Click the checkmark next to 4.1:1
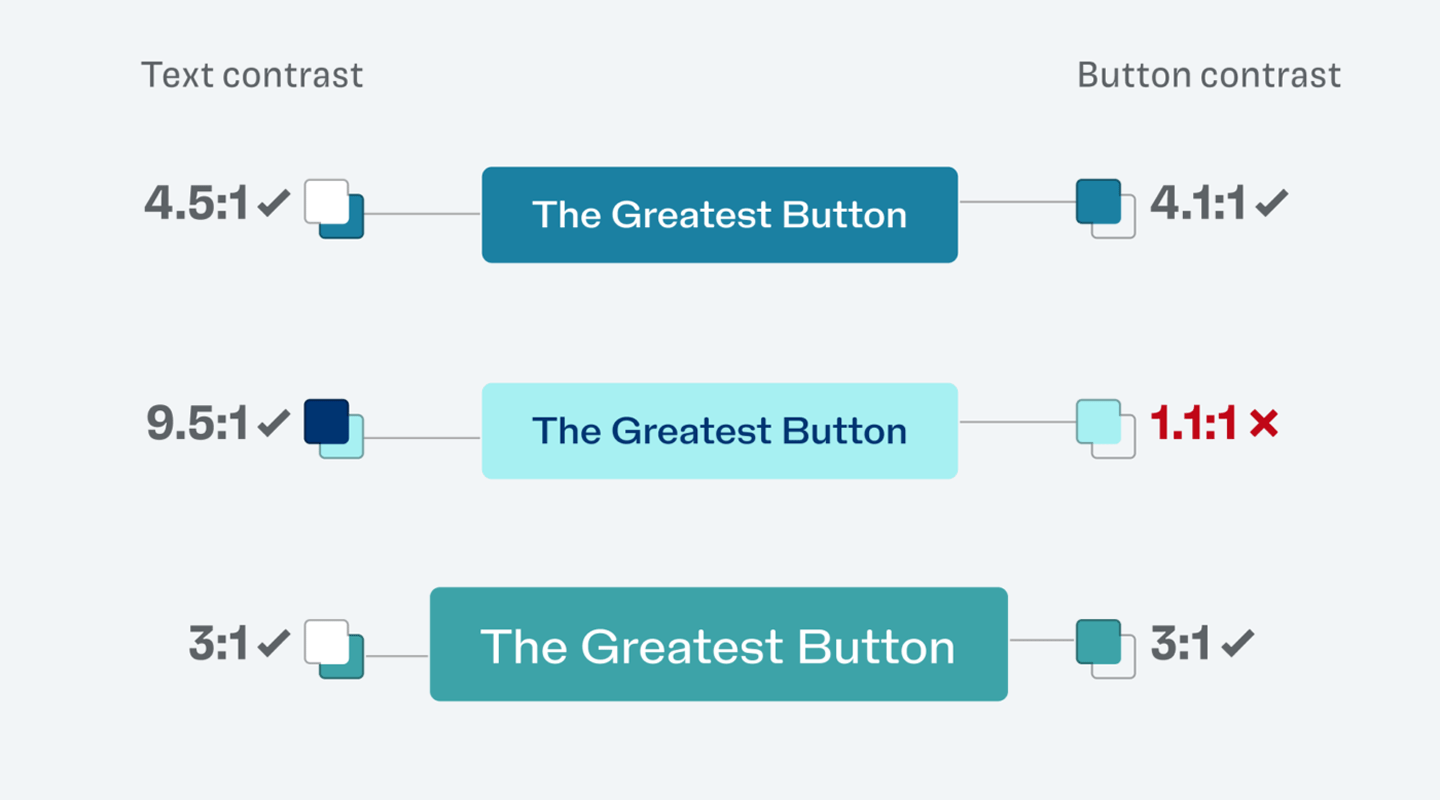1440x800 pixels. coord(1271,204)
